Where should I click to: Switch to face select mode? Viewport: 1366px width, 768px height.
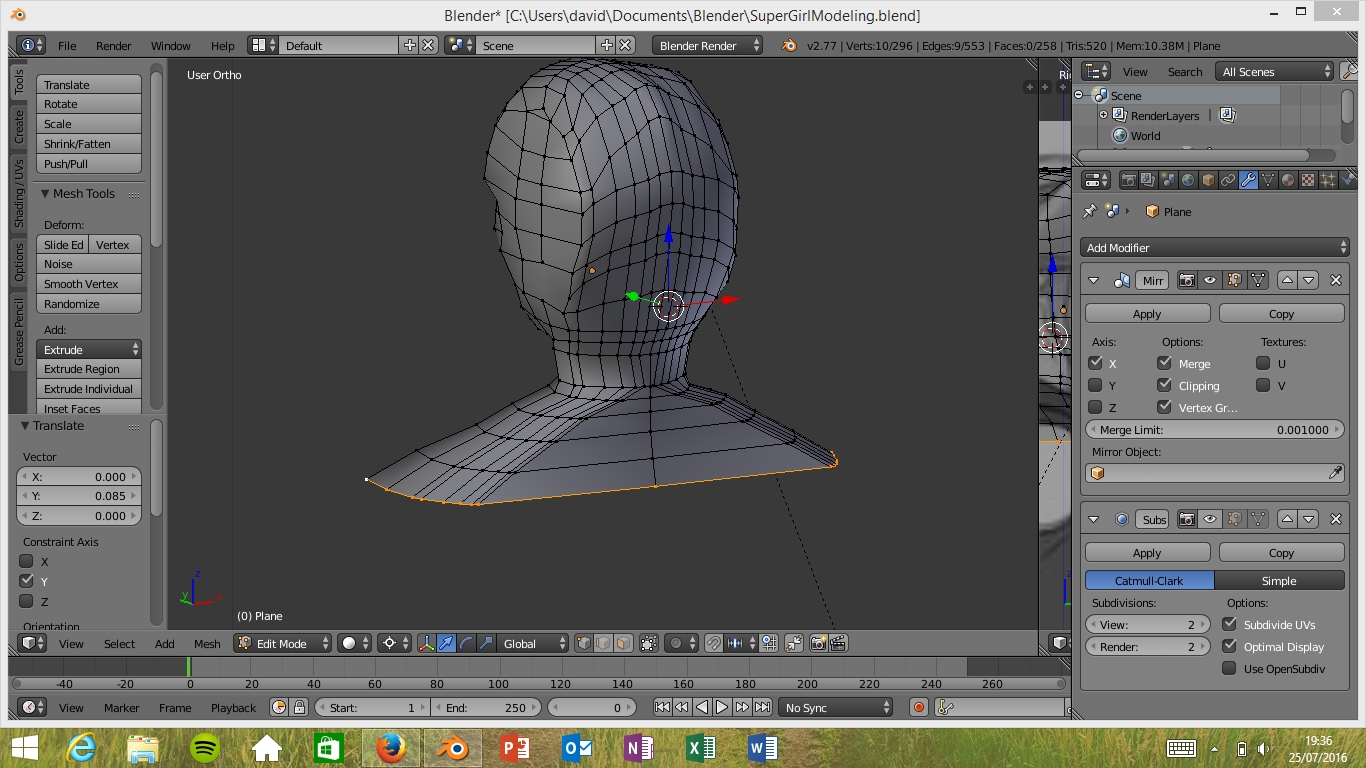tap(623, 644)
